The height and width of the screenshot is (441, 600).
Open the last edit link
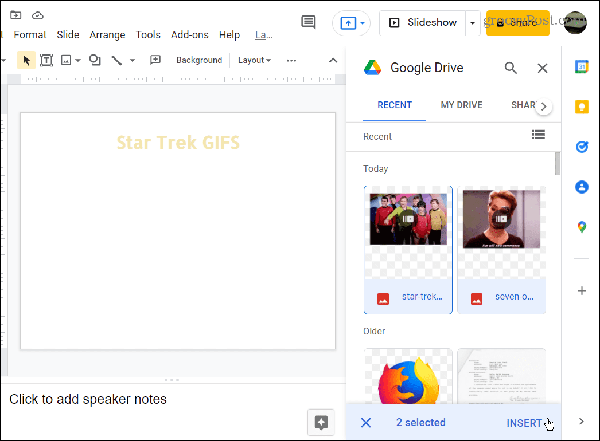click(x=264, y=35)
